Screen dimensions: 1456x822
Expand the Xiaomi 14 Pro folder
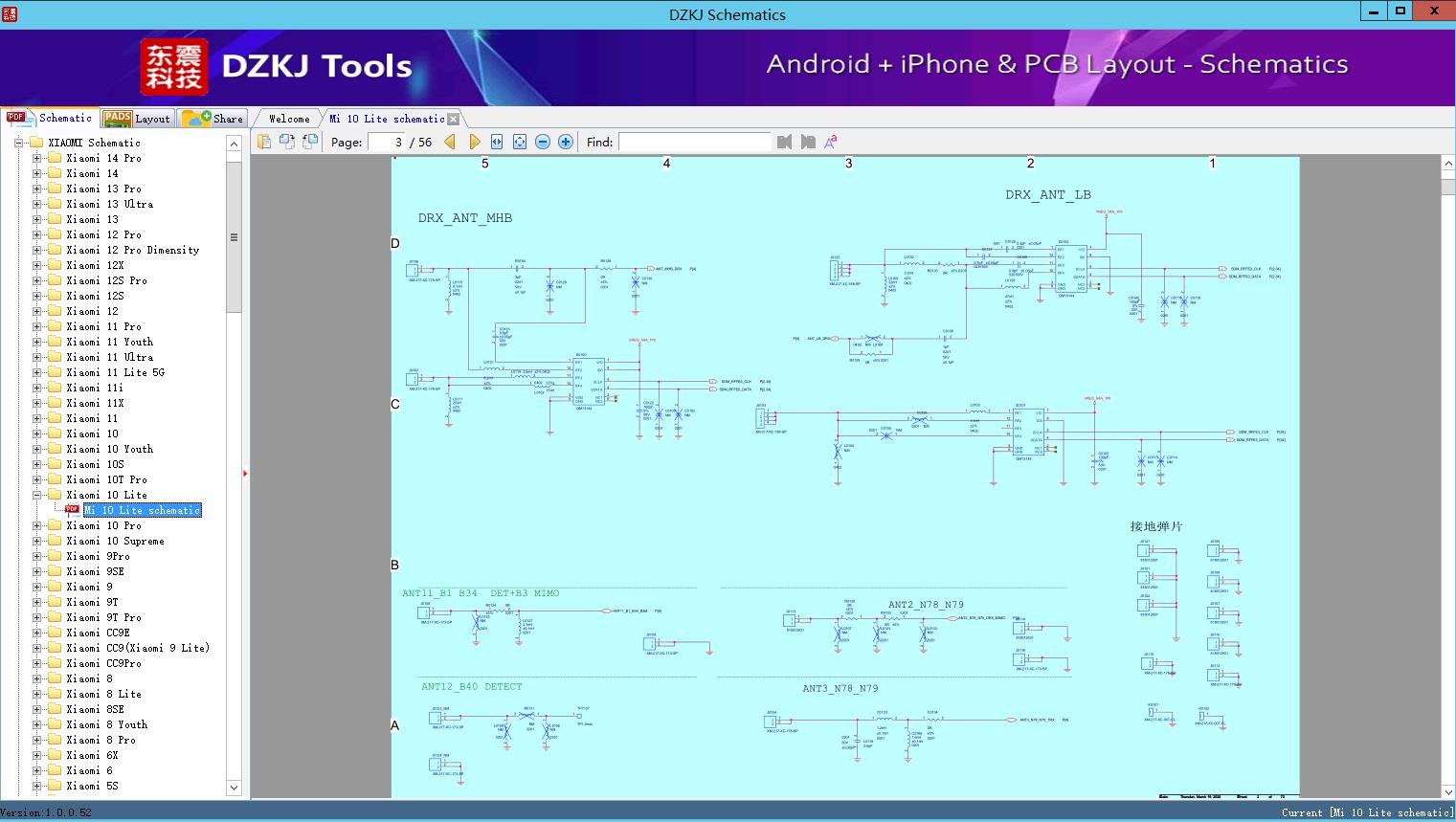36,158
